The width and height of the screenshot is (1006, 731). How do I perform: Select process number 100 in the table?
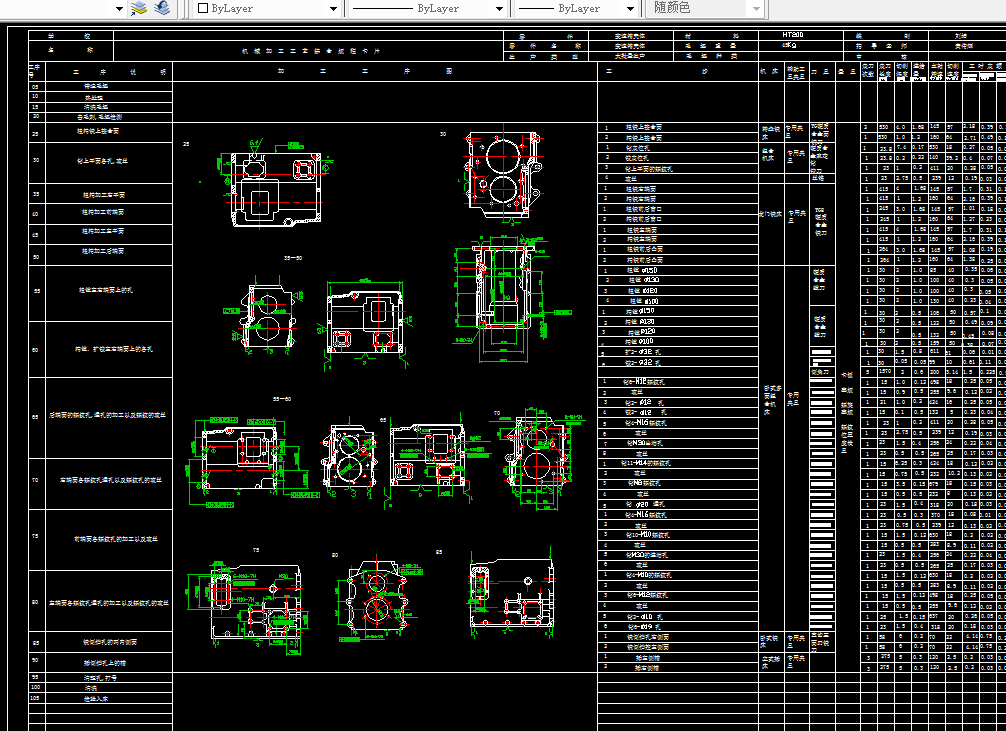35,687
